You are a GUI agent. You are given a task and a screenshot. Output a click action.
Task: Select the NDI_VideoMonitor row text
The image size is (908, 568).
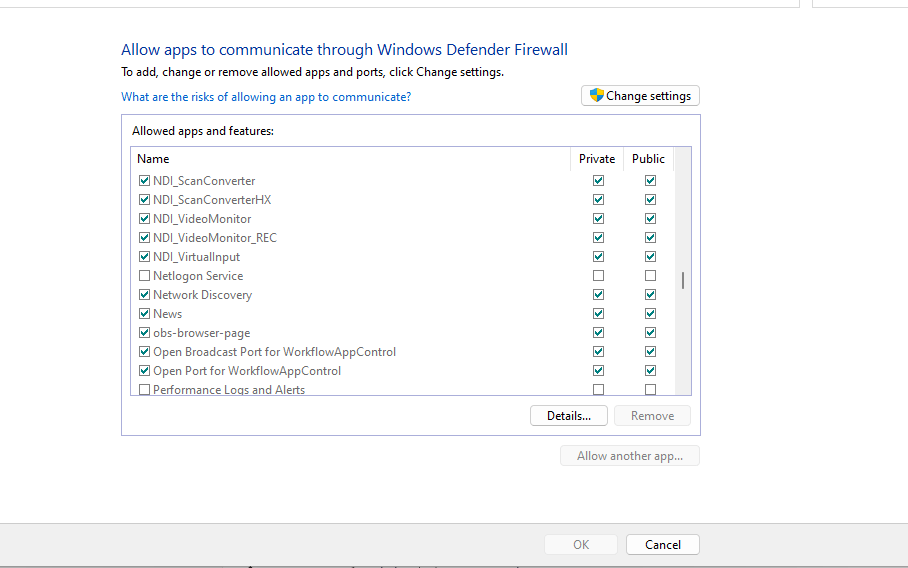point(202,219)
